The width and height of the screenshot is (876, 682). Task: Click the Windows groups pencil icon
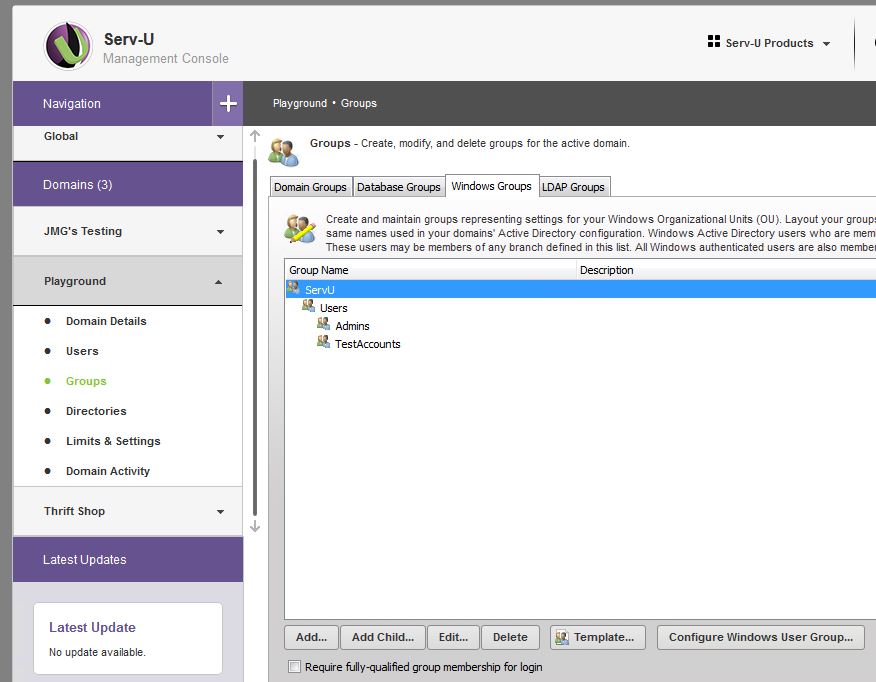click(301, 228)
